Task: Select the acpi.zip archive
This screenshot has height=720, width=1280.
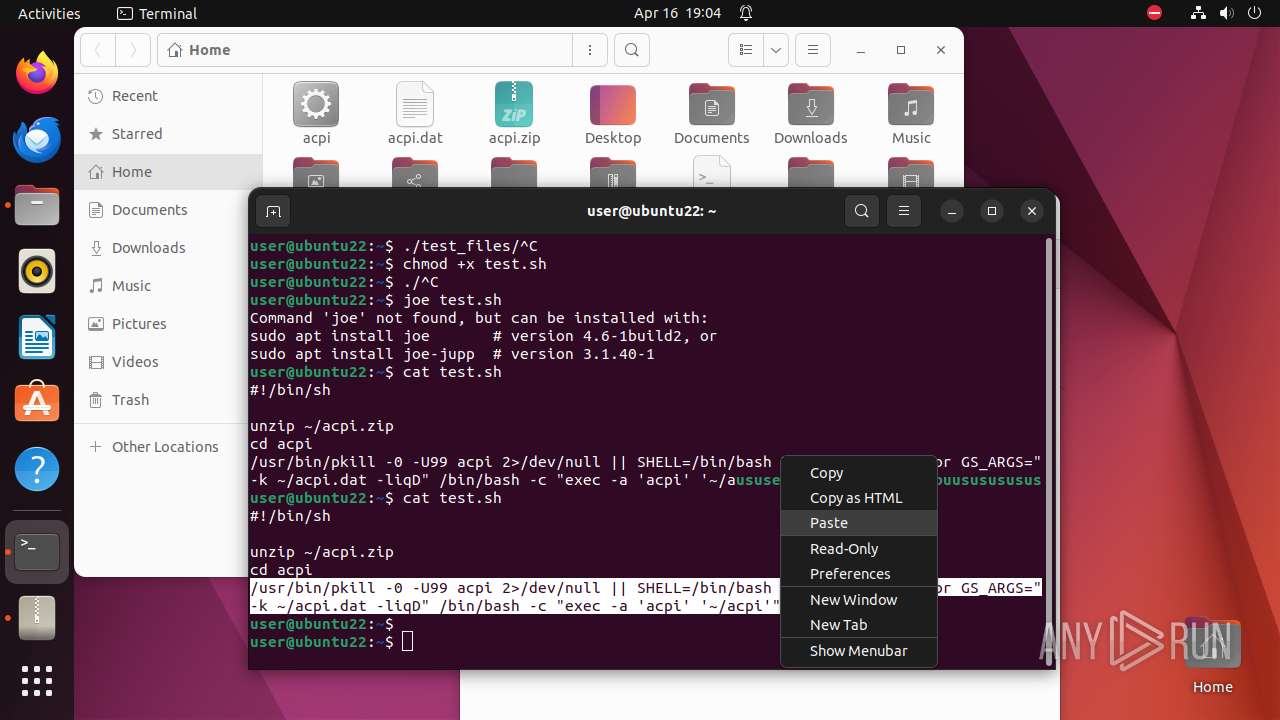Action: pyautogui.click(x=514, y=114)
